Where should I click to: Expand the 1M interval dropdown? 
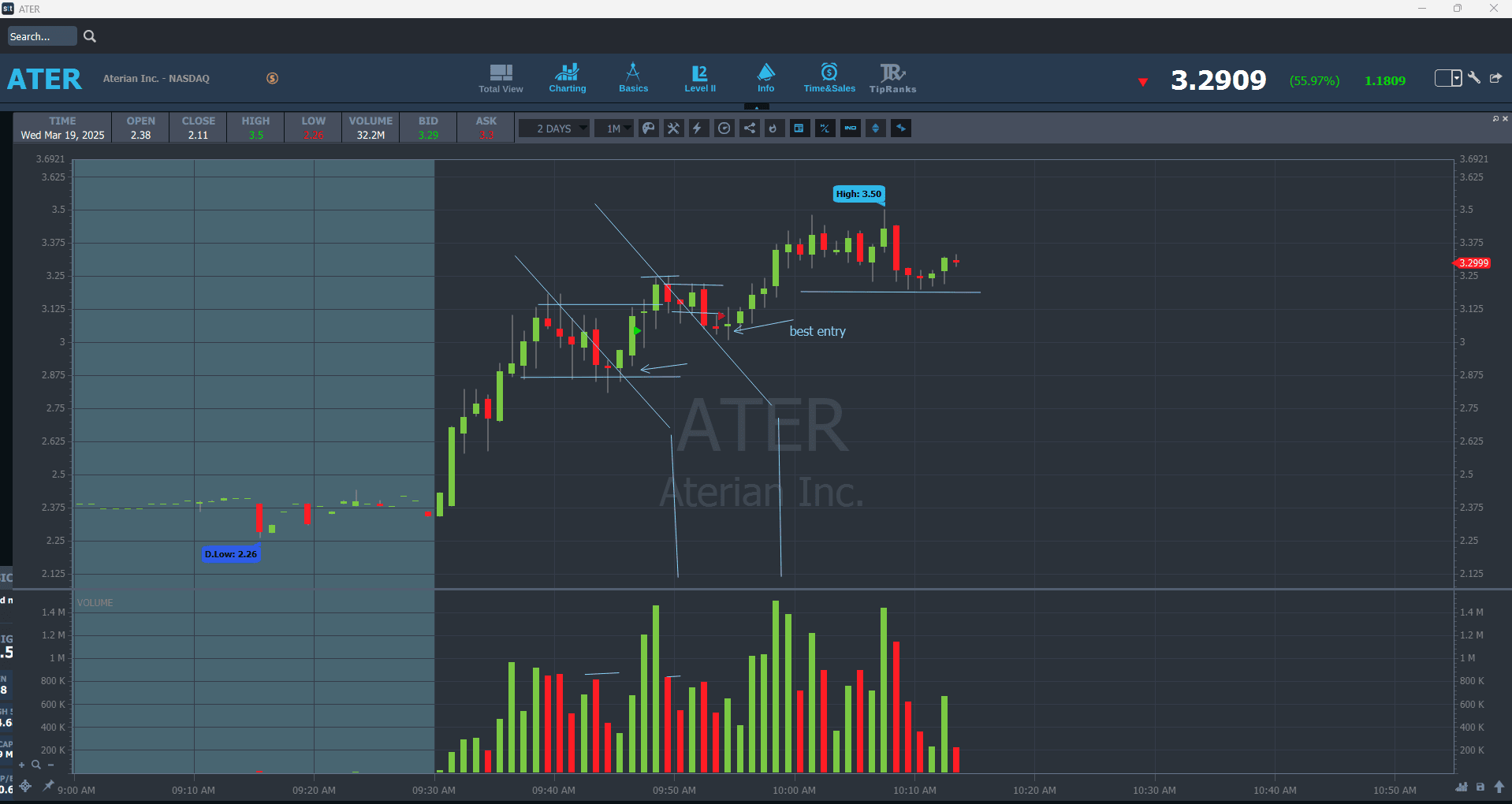click(x=614, y=128)
